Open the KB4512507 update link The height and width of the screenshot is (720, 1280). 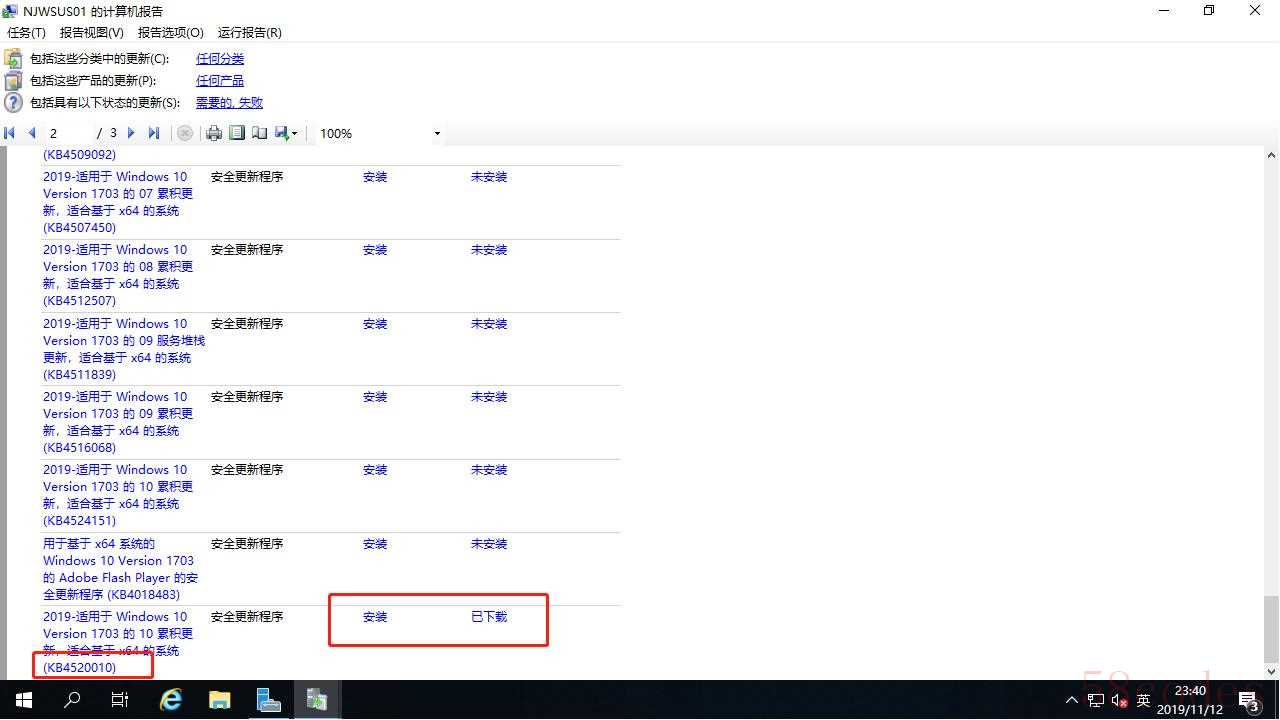(x=118, y=275)
